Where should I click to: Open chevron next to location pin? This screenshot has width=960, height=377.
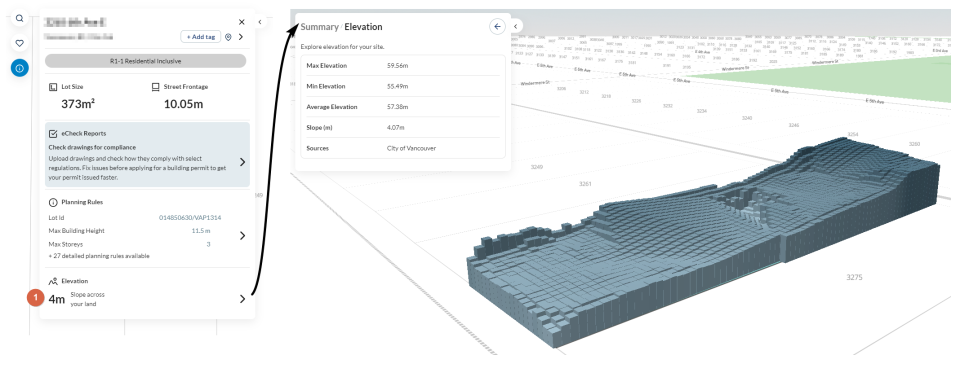(241, 37)
